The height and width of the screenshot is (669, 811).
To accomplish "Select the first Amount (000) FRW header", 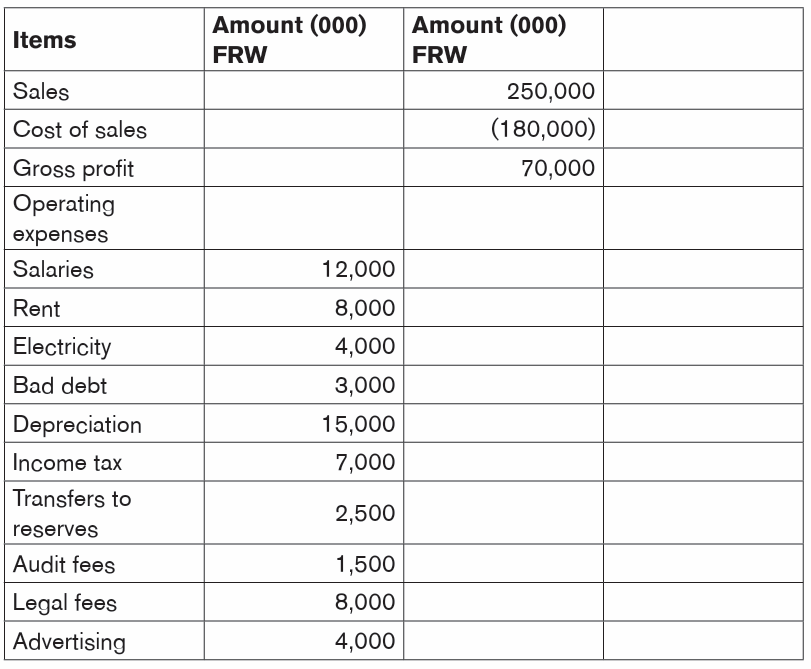I will [289, 40].
